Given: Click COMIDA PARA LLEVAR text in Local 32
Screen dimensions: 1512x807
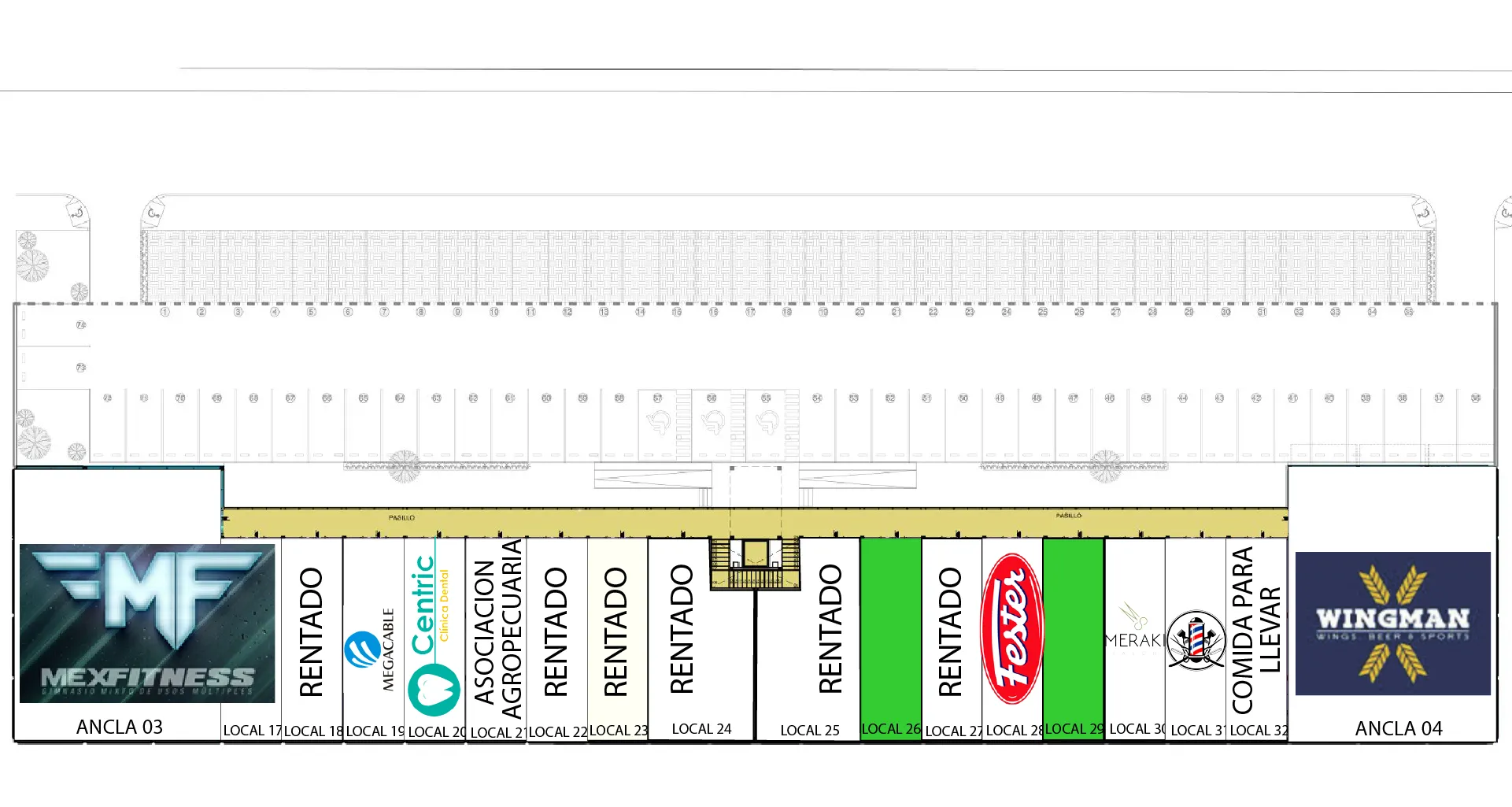Looking at the screenshot, I should 1257,630.
